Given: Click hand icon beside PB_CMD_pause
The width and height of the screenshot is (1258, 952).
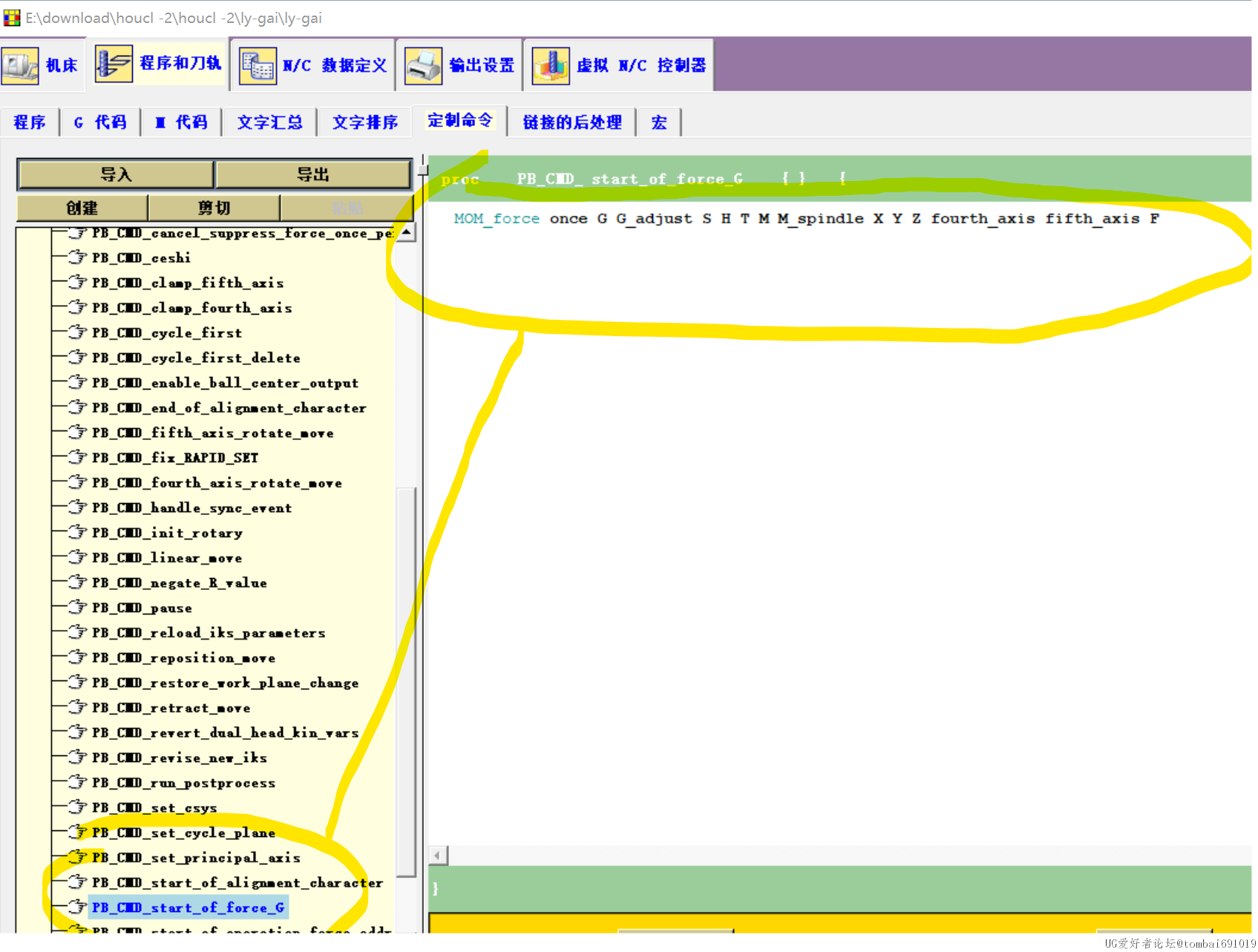Looking at the screenshot, I should point(77,607).
